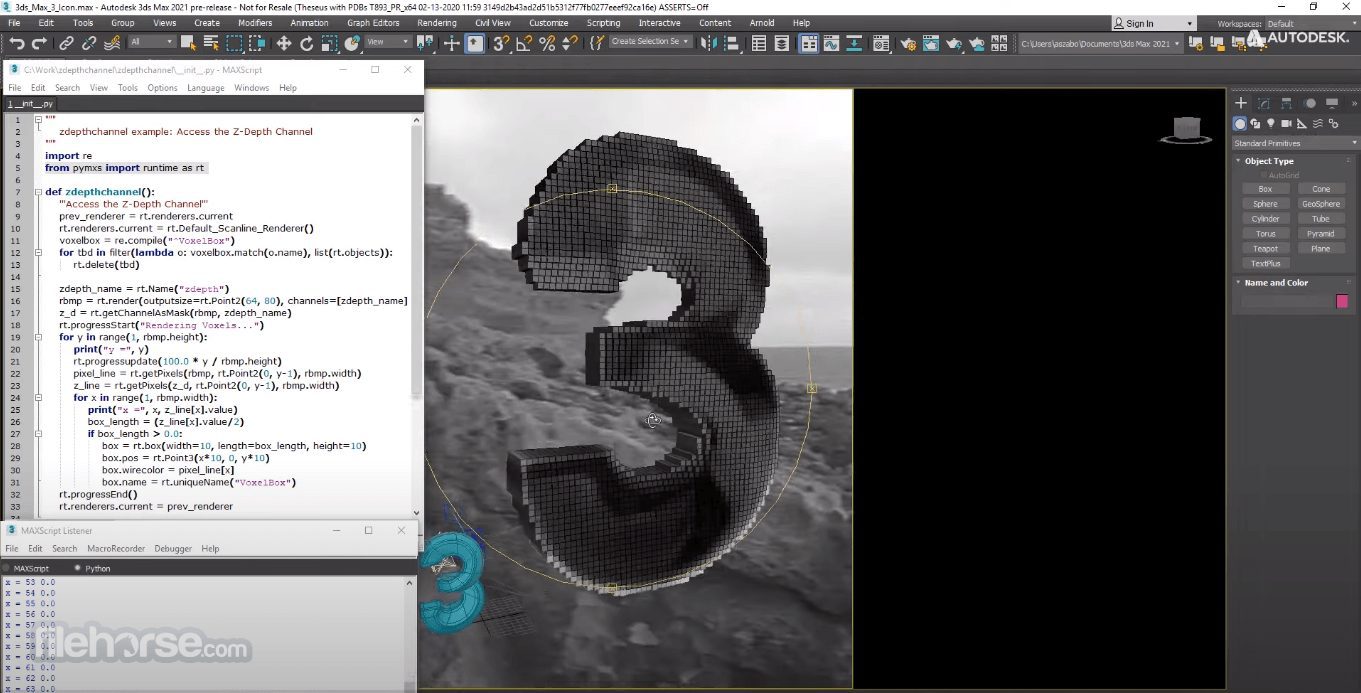Activate the Select and Move tool

click(284, 43)
